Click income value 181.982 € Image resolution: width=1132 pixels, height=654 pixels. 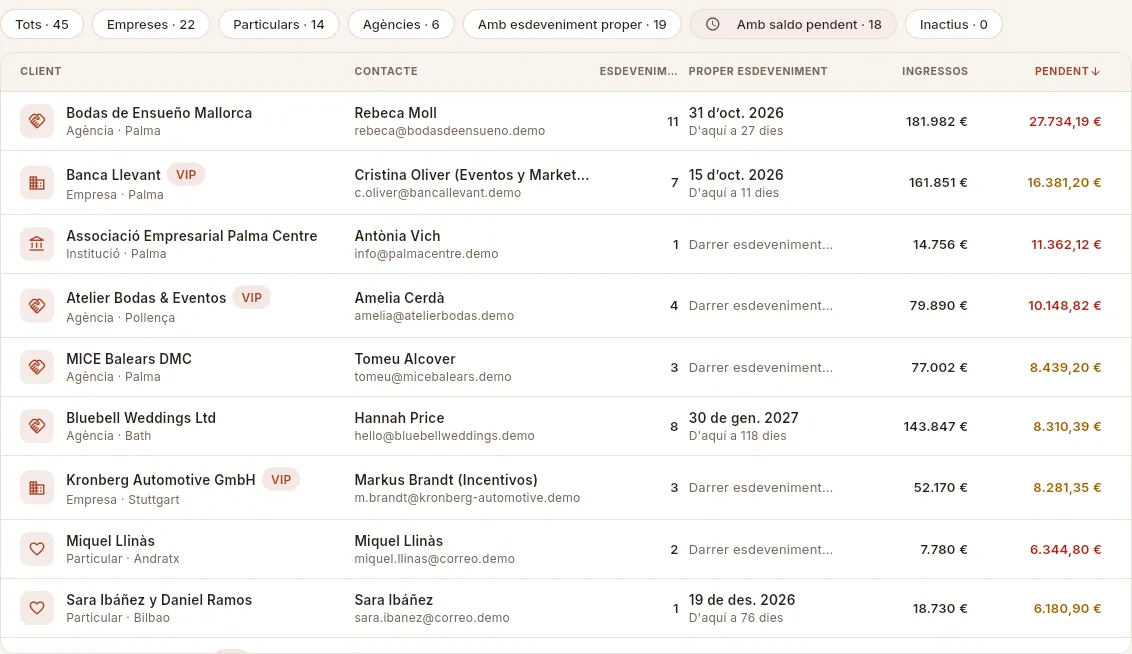pyautogui.click(x=936, y=122)
